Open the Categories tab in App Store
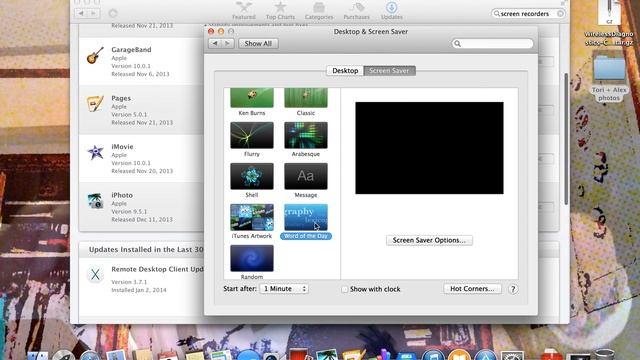The width and height of the screenshot is (640, 360). pyautogui.click(x=319, y=11)
